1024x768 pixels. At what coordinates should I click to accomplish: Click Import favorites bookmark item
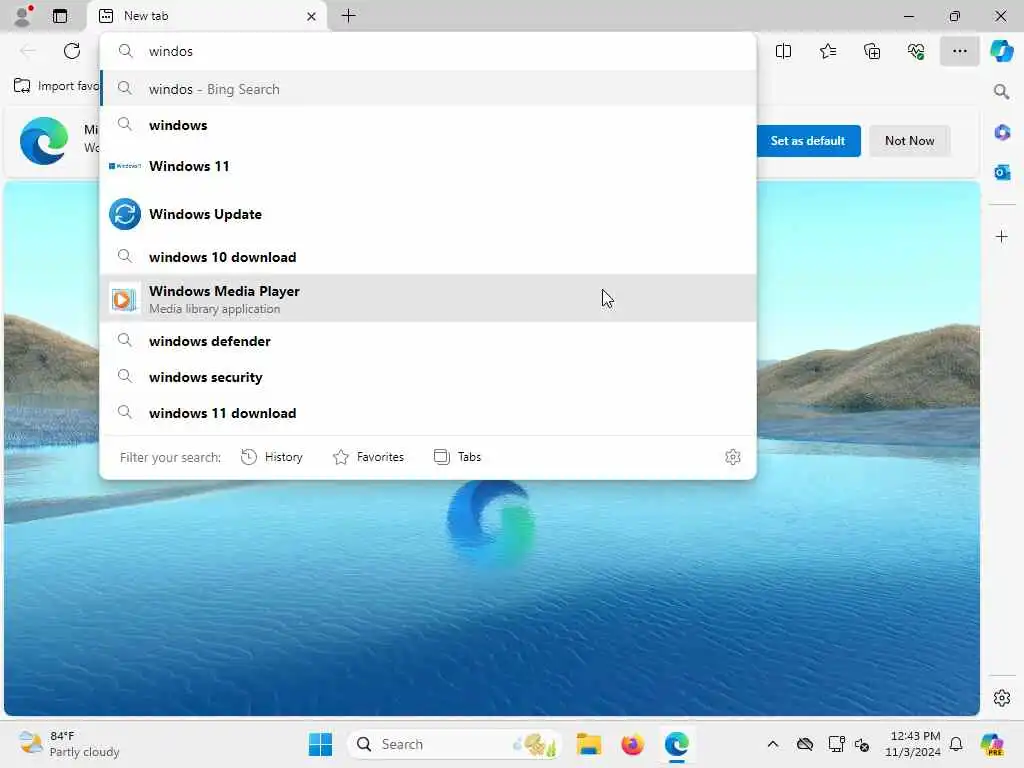point(56,86)
